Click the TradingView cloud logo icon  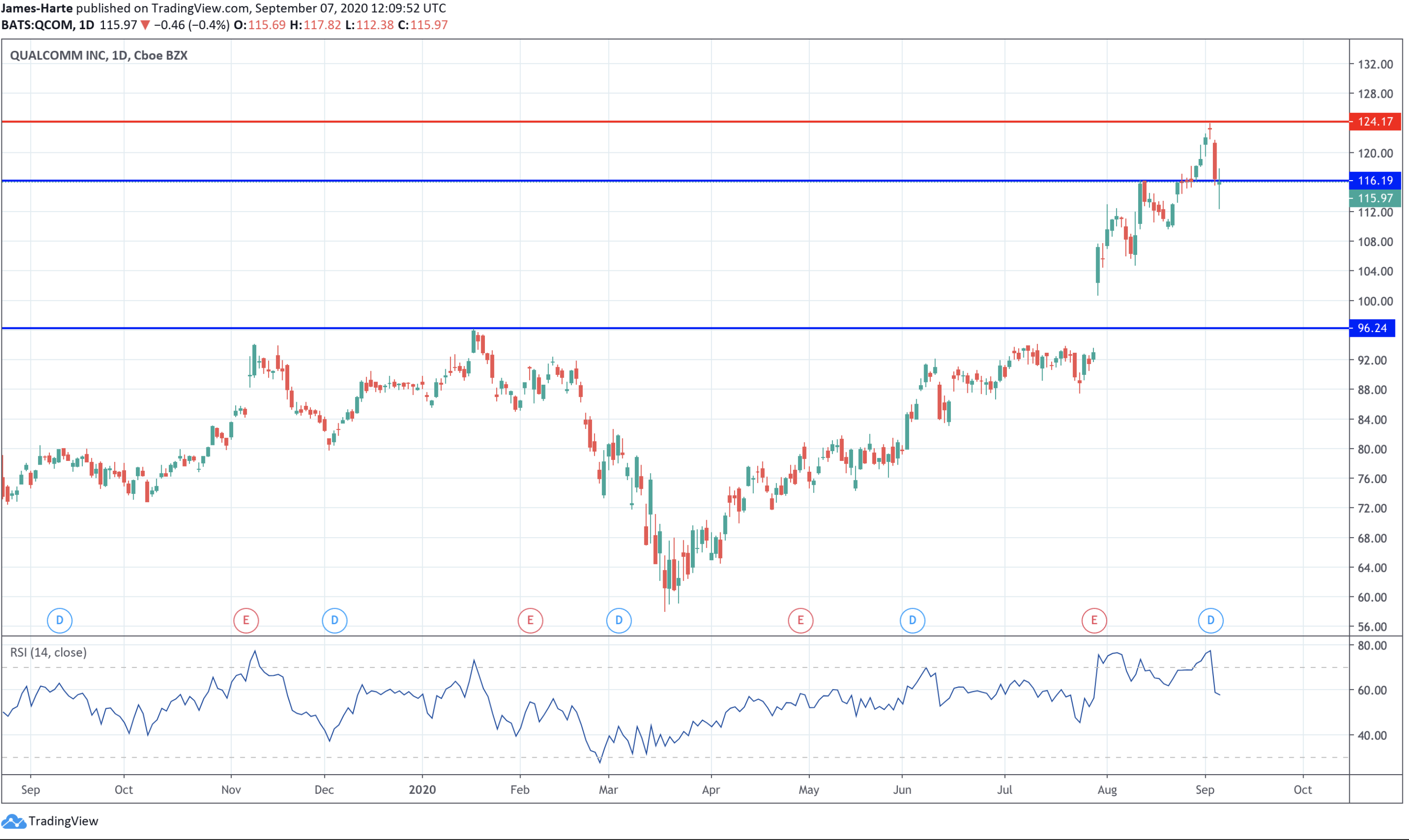pyautogui.click(x=13, y=821)
